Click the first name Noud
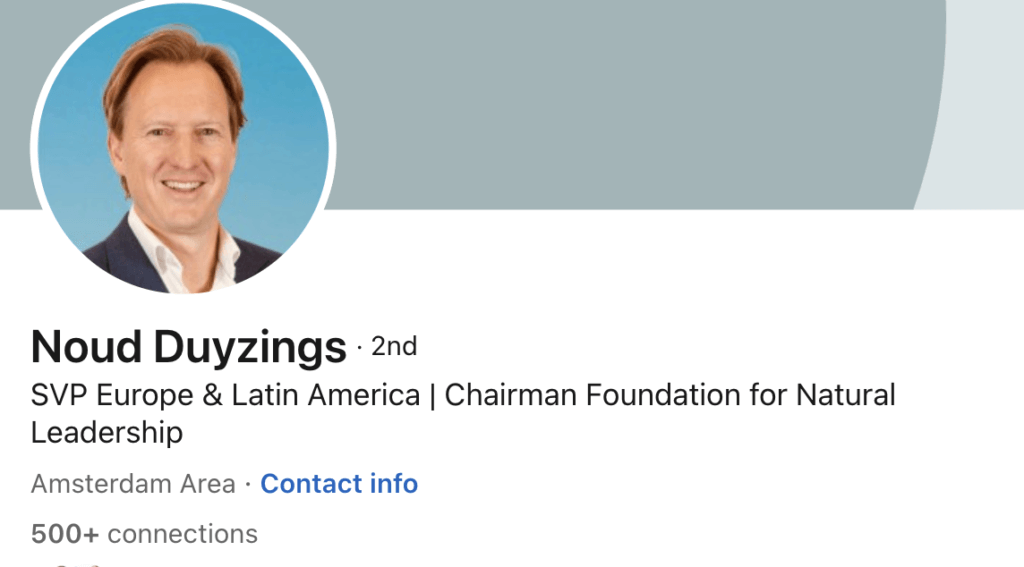The width and height of the screenshot is (1024, 567). click(87, 348)
